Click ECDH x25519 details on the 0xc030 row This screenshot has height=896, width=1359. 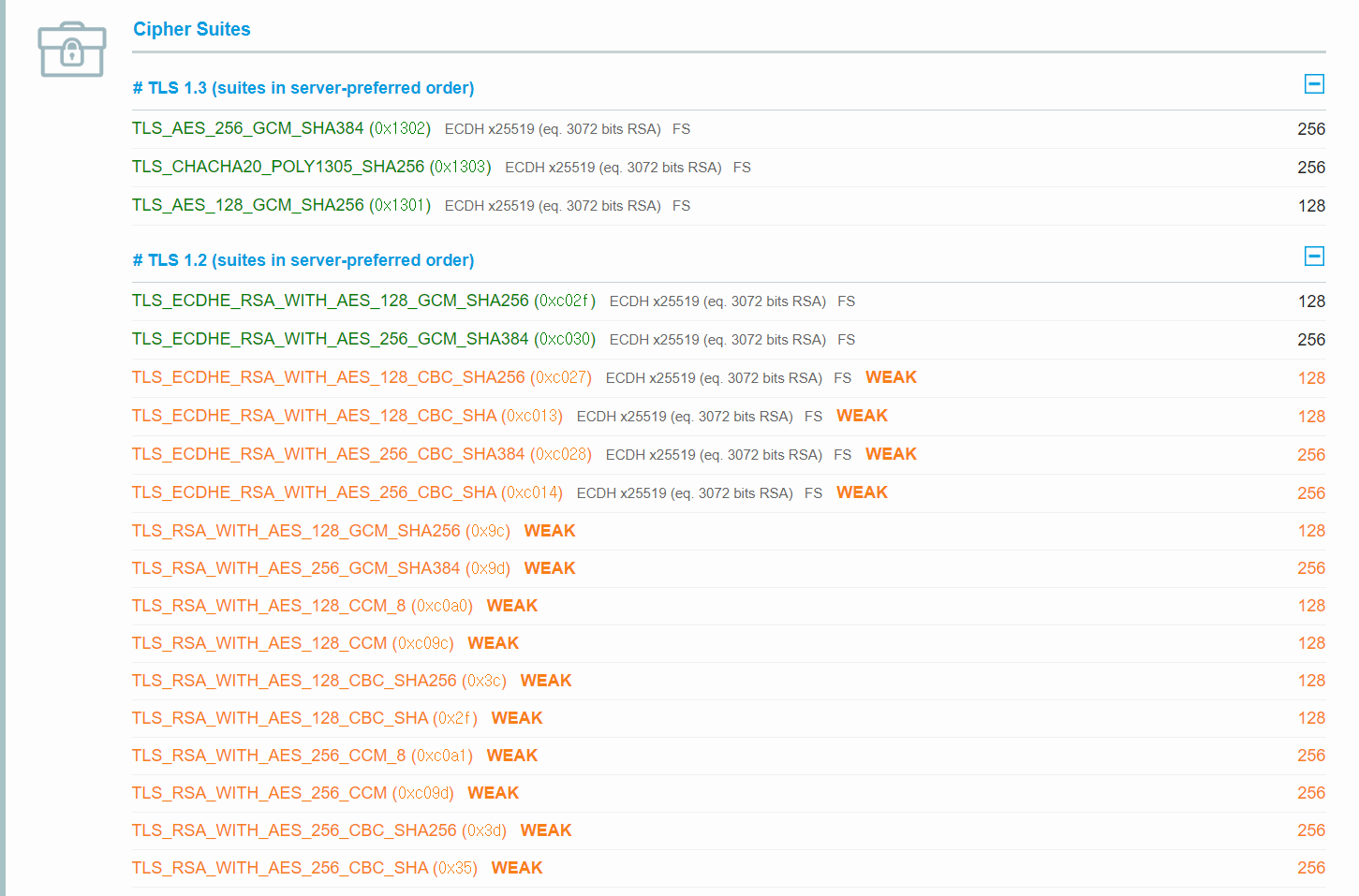click(717, 340)
